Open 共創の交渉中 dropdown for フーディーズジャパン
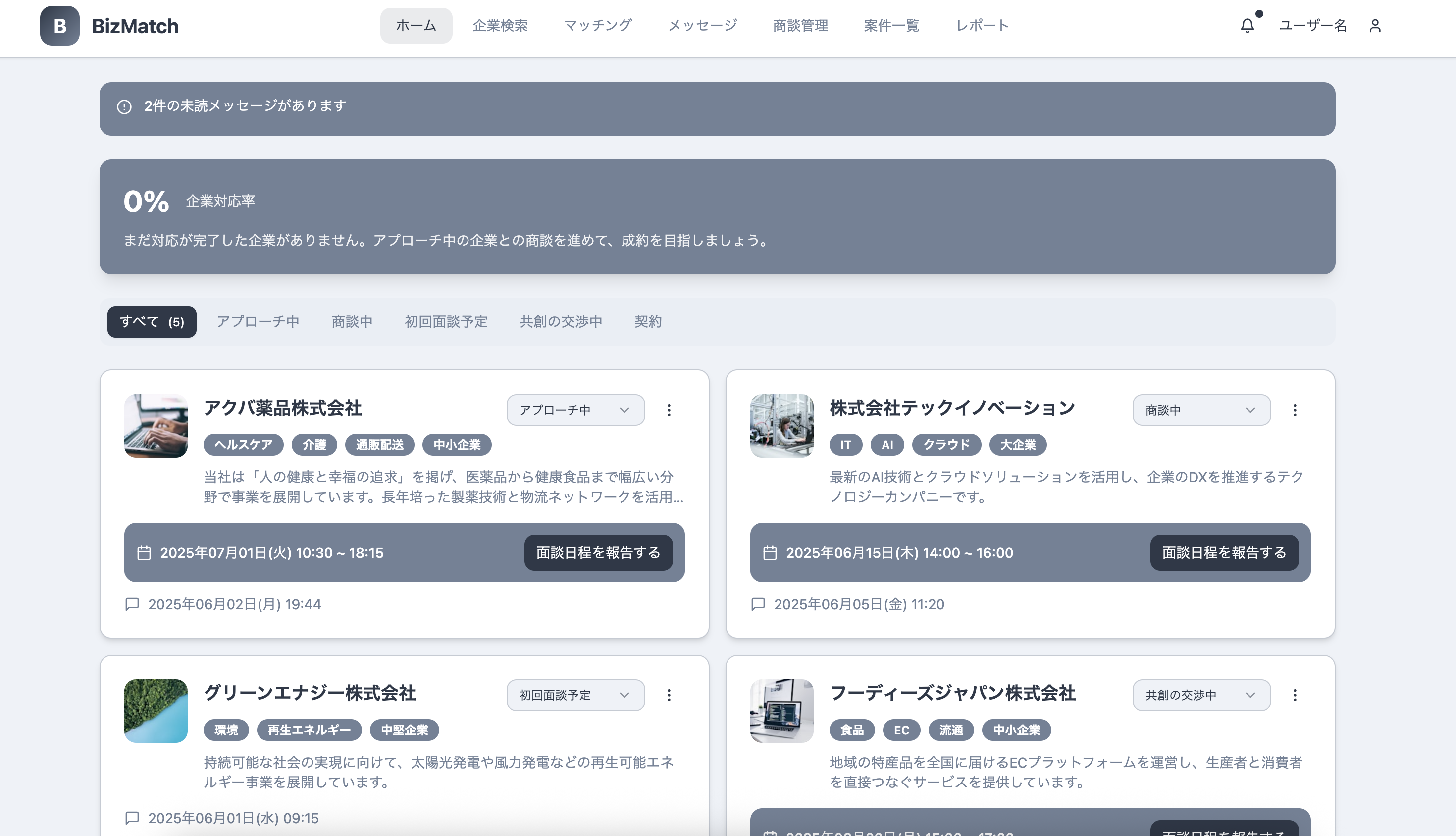1456x836 pixels. (1200, 695)
